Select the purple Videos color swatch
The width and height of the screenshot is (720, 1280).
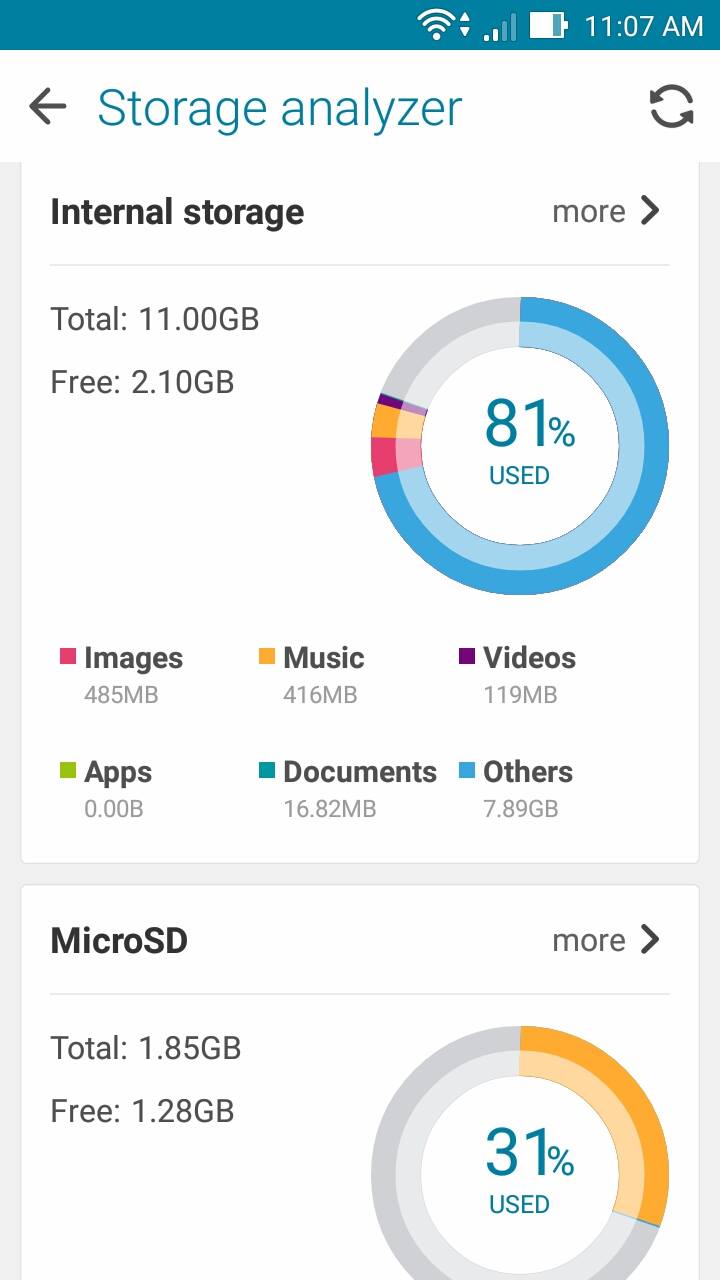click(467, 657)
